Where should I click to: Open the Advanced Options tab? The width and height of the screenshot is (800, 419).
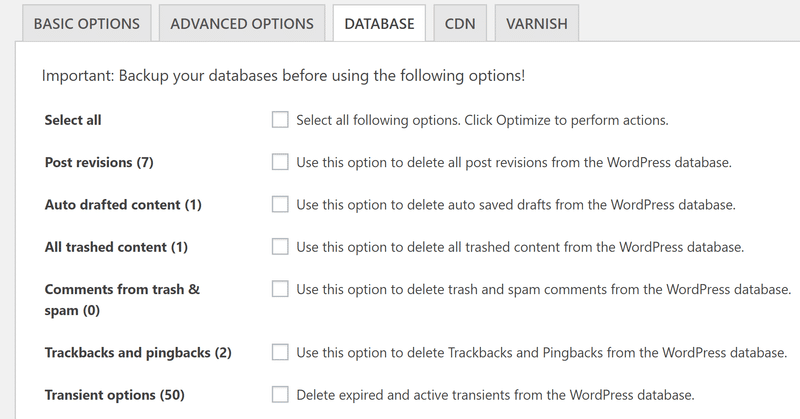[242, 23]
